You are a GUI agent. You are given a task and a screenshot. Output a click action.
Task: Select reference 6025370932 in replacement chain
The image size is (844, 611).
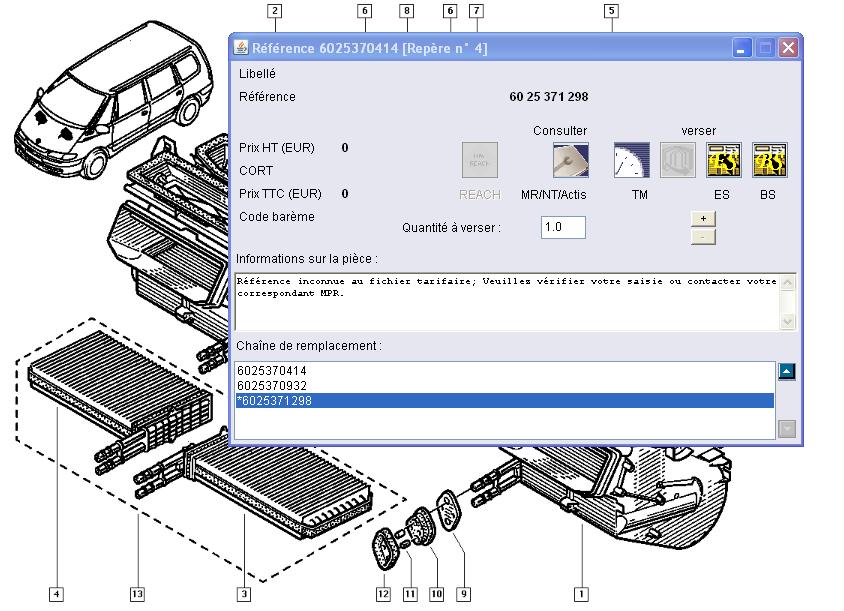pos(272,385)
